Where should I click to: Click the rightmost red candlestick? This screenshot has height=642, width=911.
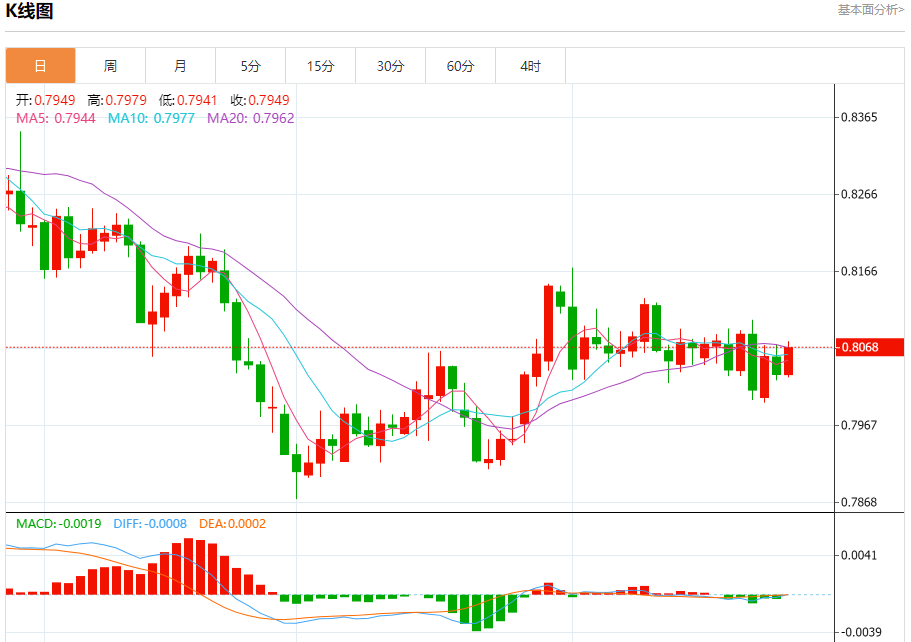coord(788,360)
